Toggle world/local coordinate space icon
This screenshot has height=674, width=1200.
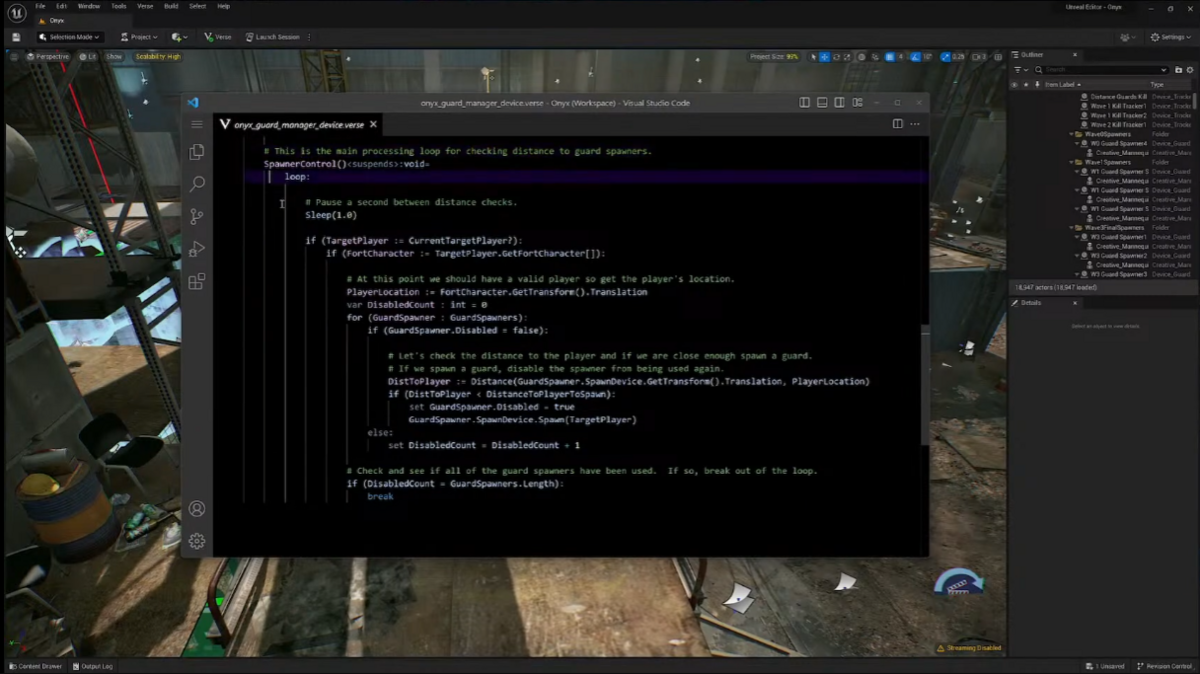862,57
